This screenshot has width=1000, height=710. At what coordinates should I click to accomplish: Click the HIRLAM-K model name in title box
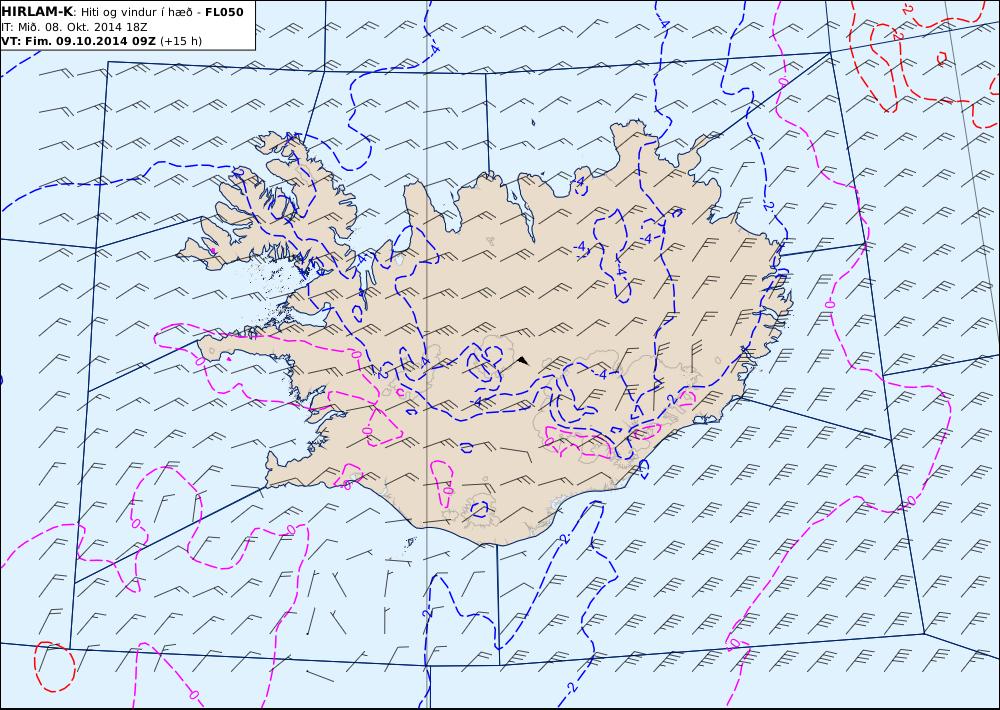pos(38,12)
